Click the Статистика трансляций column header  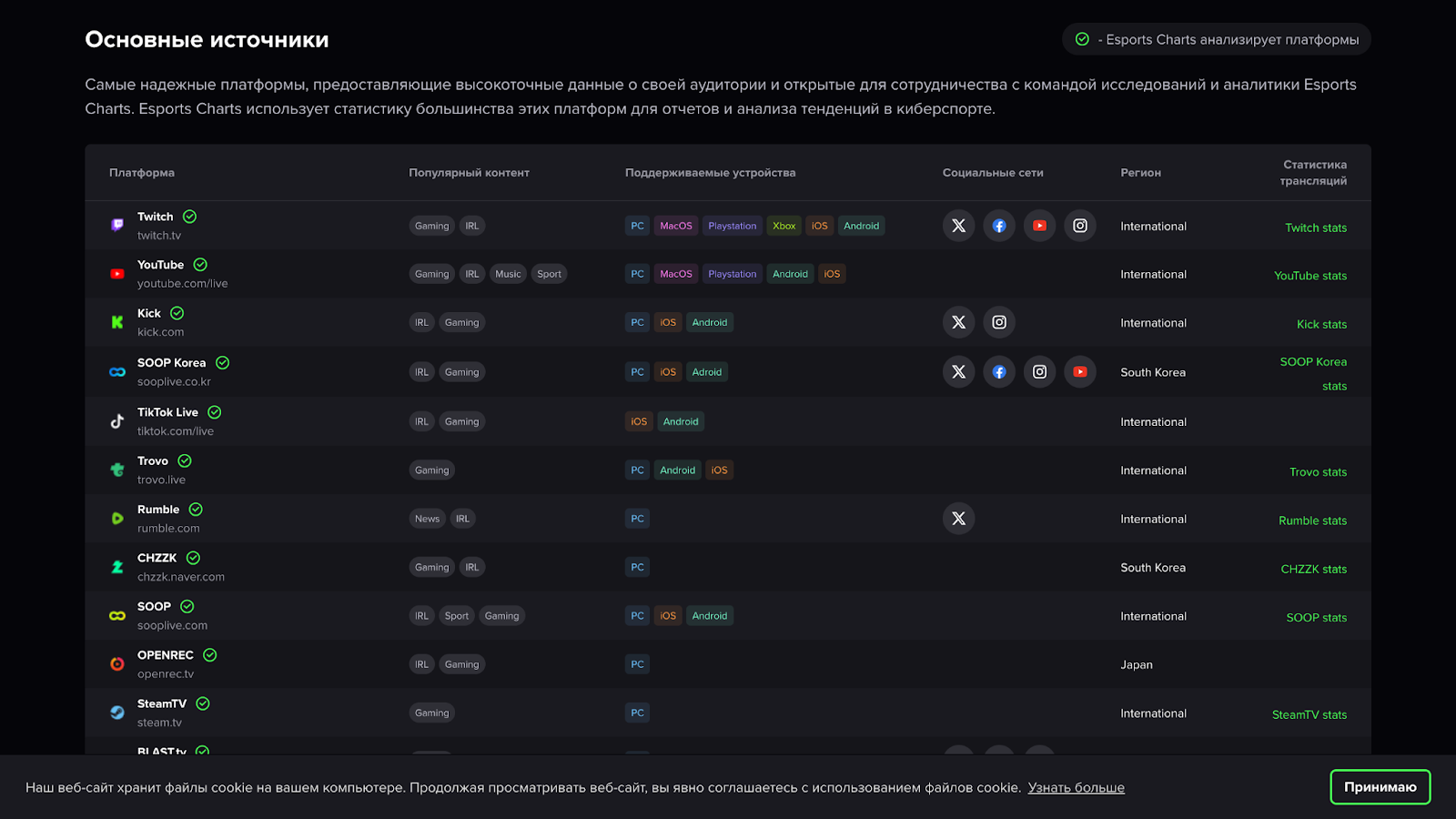(x=1314, y=173)
